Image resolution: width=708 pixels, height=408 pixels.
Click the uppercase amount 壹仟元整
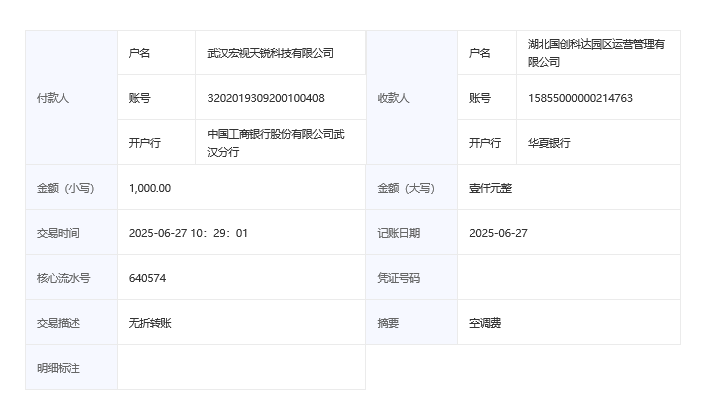[x=490, y=188]
